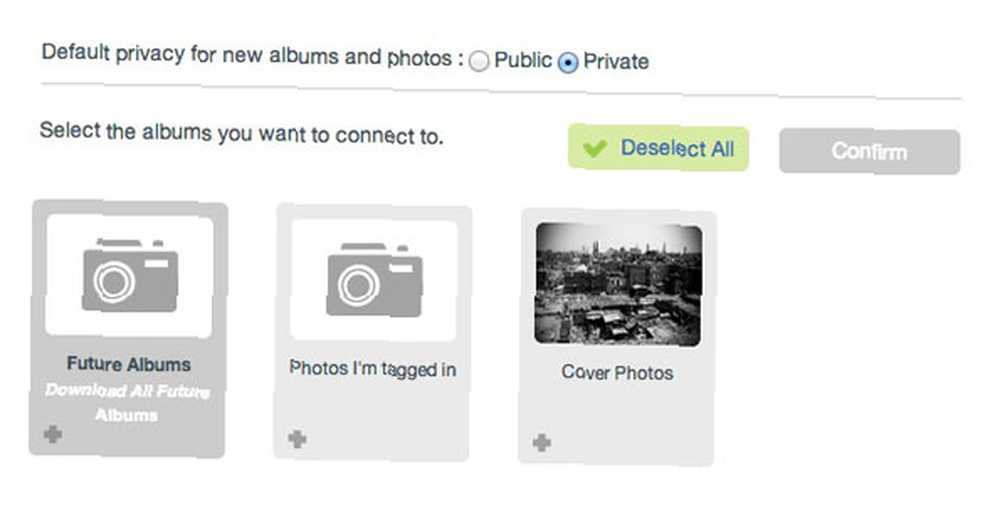The height and width of the screenshot is (507, 1000).
Task: Click the Download All Future Albums caption
Action: [x=127, y=402]
